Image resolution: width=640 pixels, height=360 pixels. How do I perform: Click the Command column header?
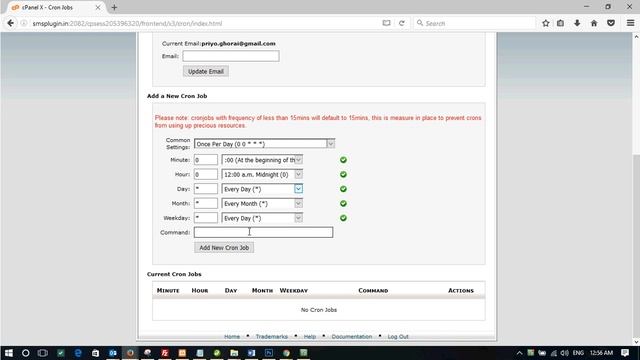tap(373, 291)
